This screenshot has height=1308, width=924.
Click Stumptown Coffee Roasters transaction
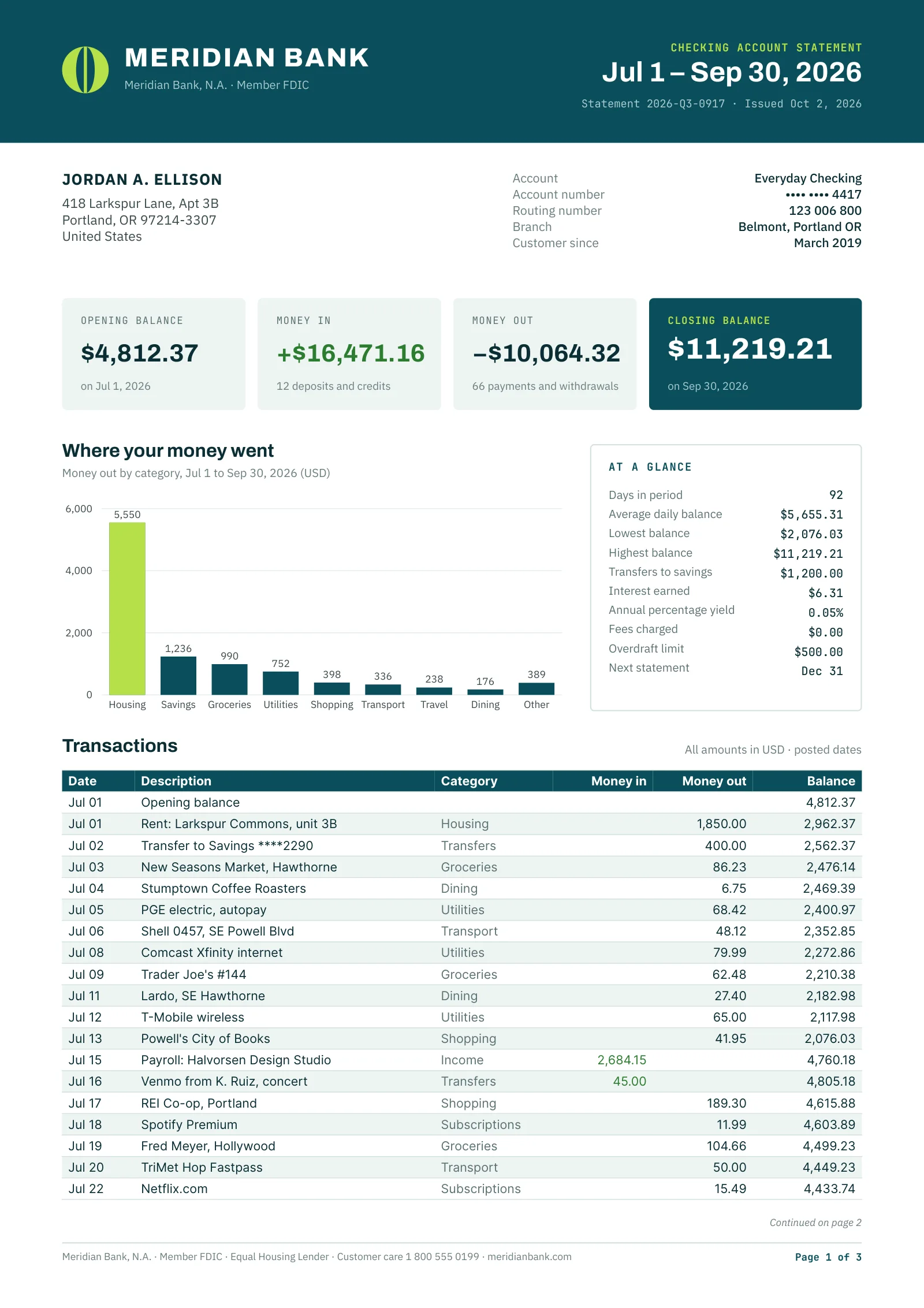462,888
